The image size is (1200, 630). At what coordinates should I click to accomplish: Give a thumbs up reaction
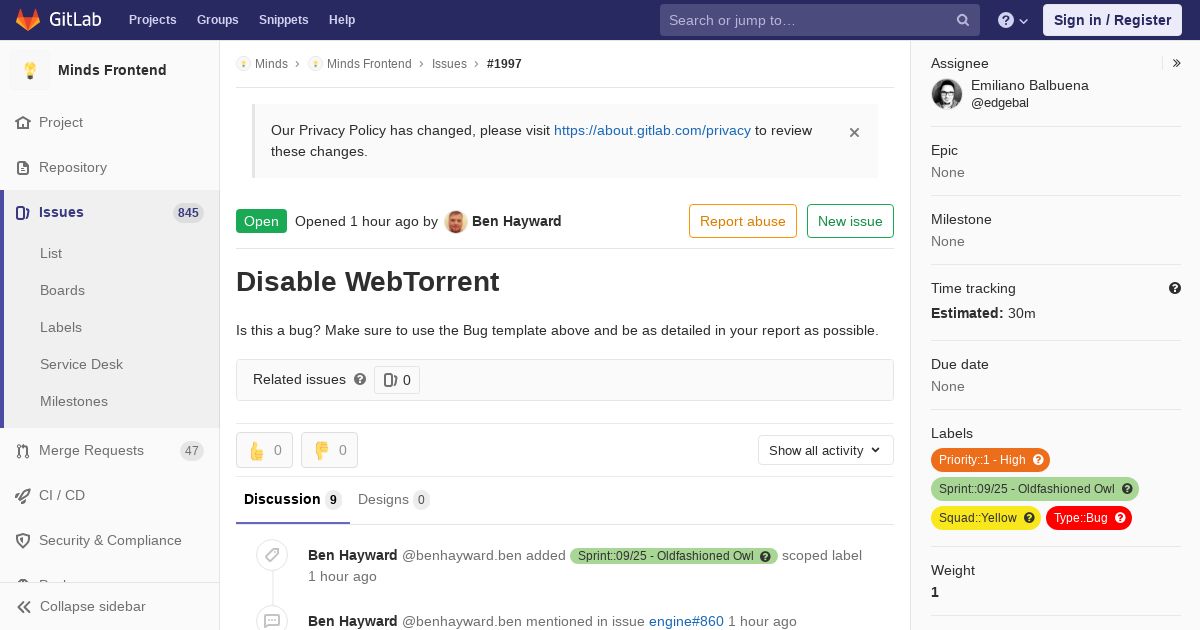pyautogui.click(x=264, y=450)
